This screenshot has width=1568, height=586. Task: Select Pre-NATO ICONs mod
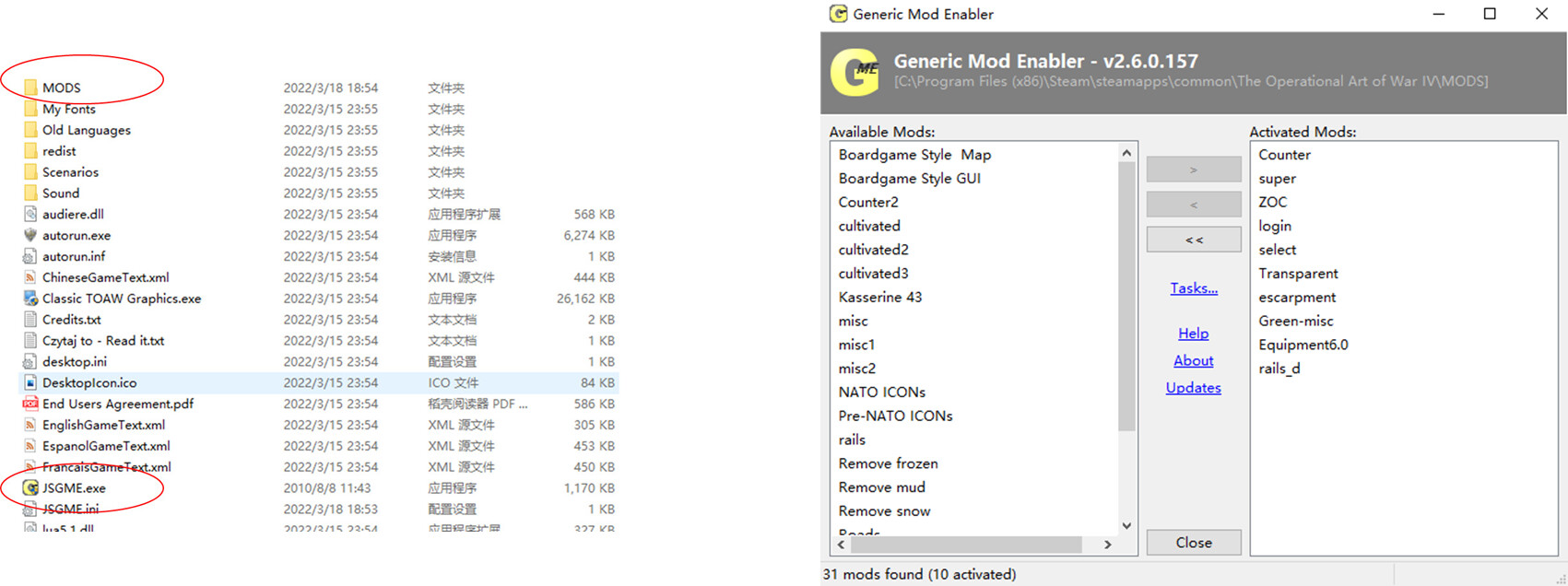click(x=895, y=416)
